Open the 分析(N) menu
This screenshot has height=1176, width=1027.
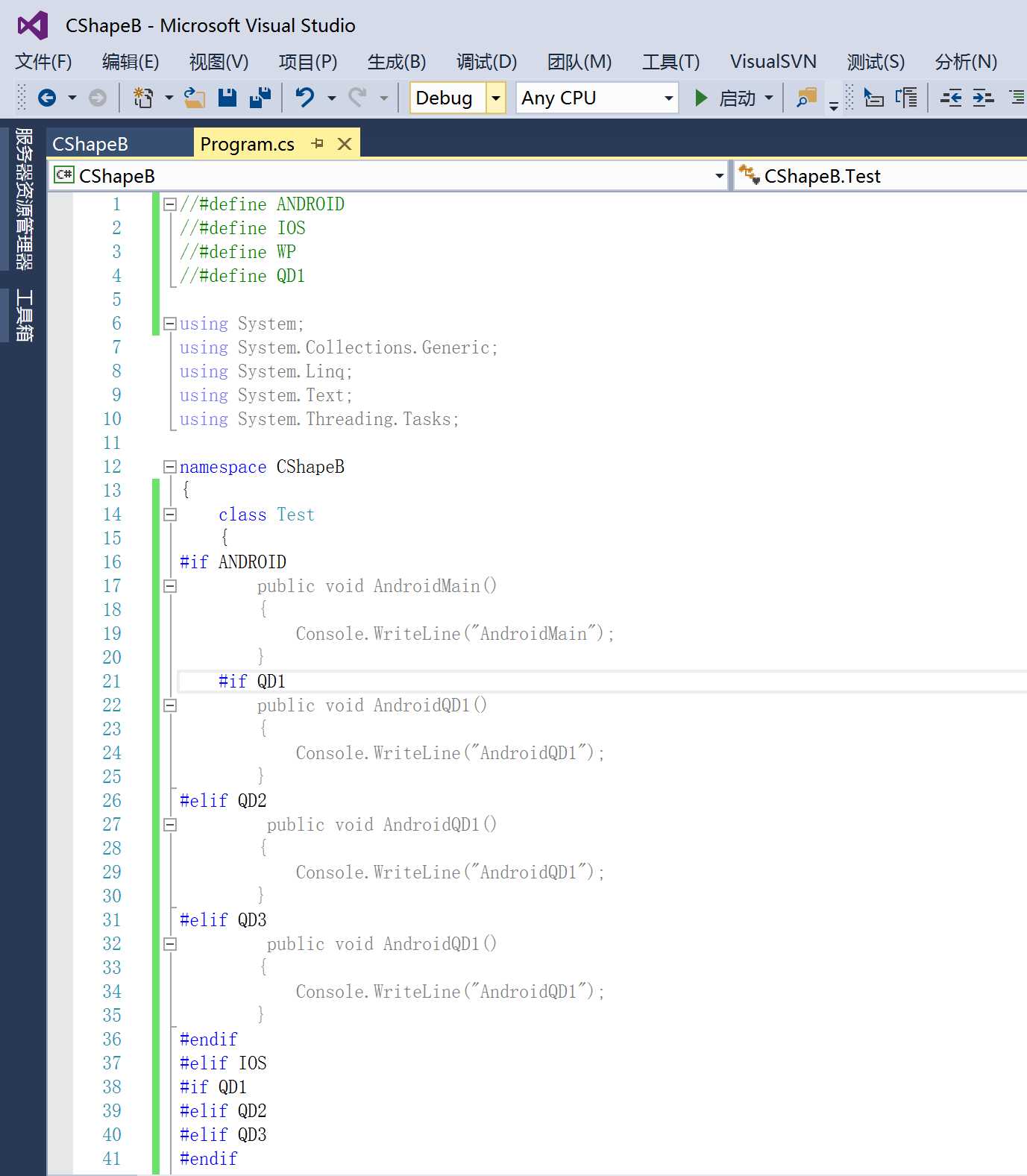tap(966, 61)
